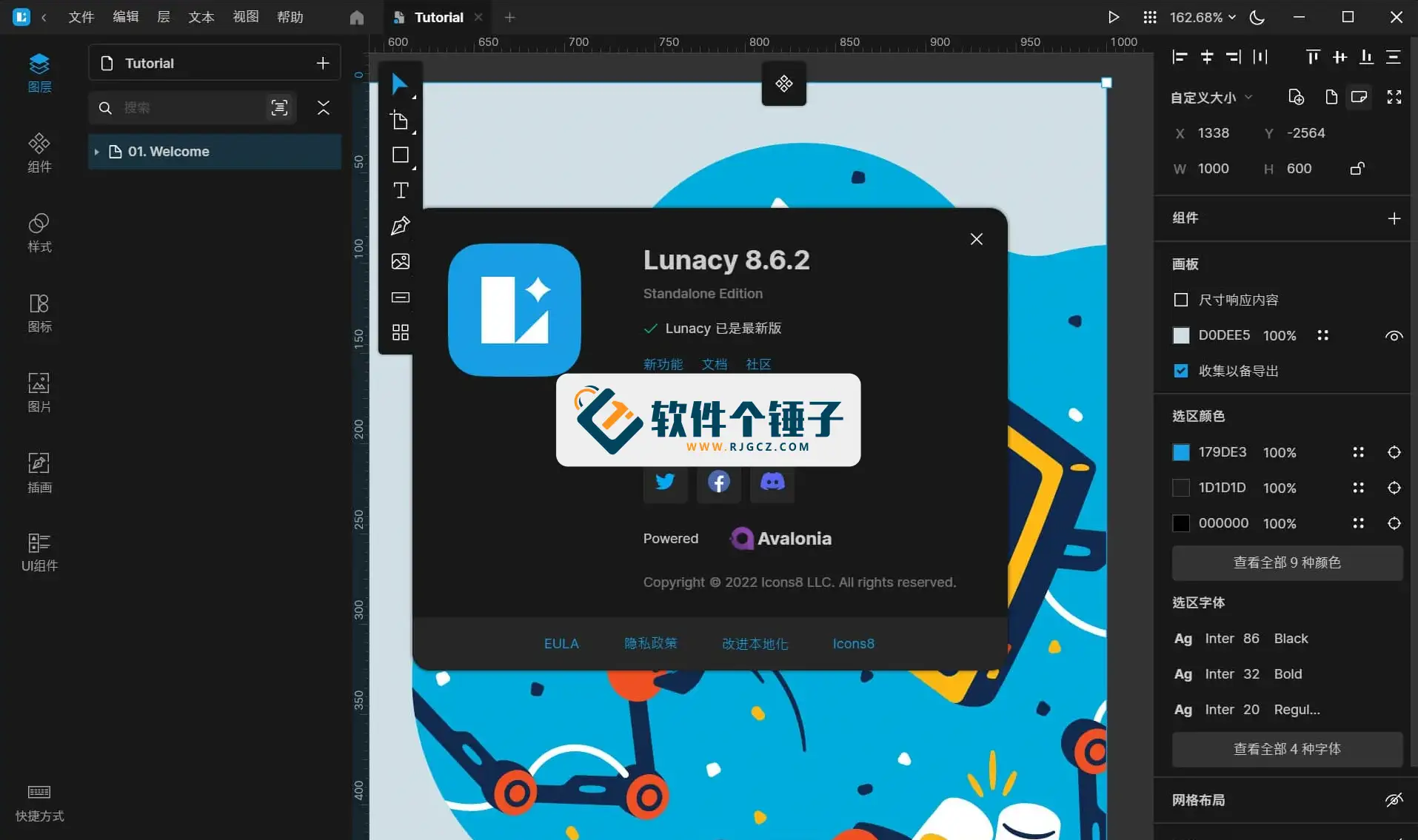Align selection to top edge
1418x840 pixels.
click(x=1313, y=57)
